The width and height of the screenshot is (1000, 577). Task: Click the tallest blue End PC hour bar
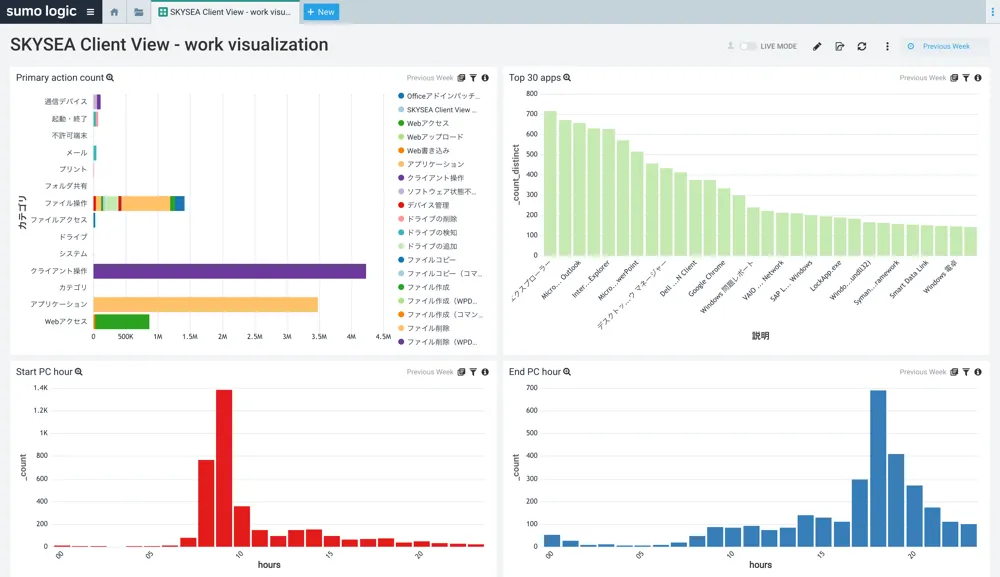coord(878,468)
